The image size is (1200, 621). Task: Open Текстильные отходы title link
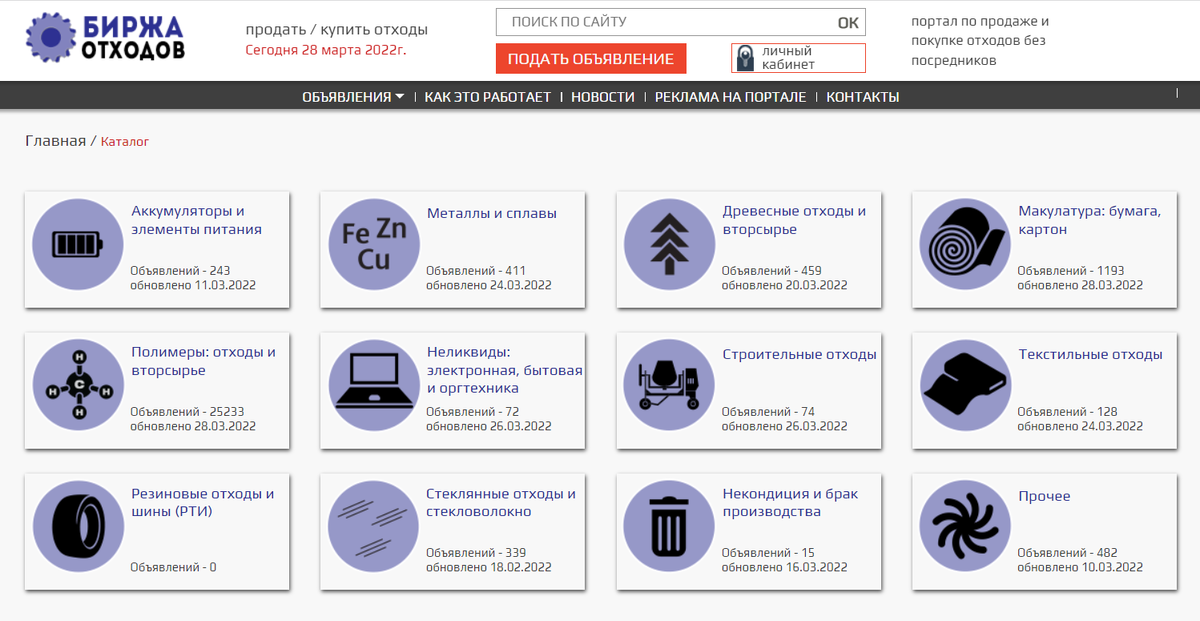click(1090, 354)
